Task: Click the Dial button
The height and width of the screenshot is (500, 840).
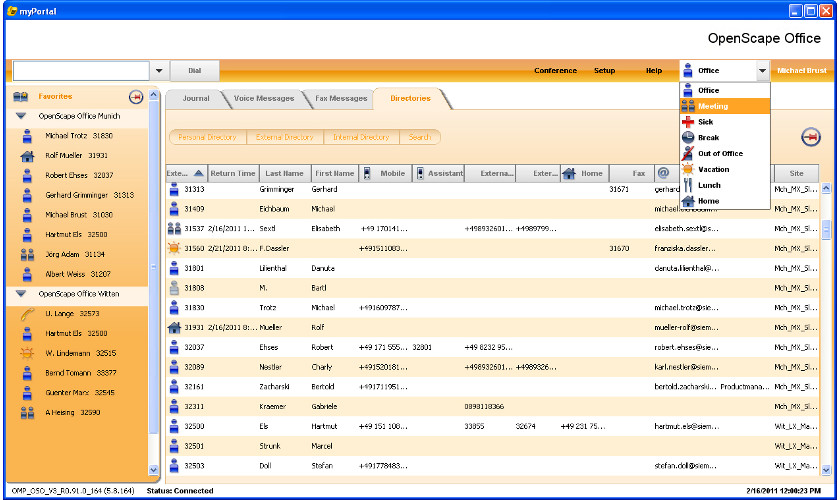Action: tap(194, 71)
